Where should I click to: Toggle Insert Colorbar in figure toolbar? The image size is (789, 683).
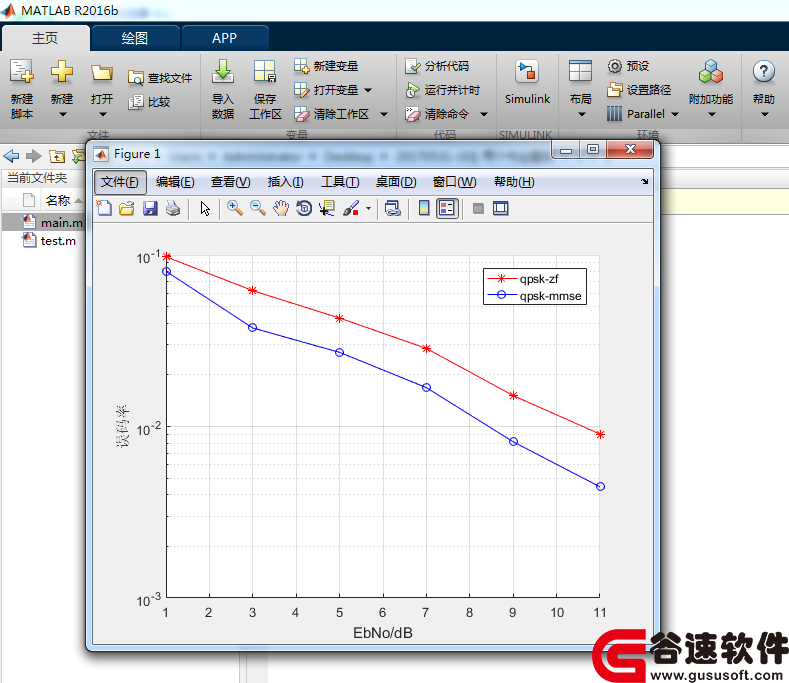point(424,208)
